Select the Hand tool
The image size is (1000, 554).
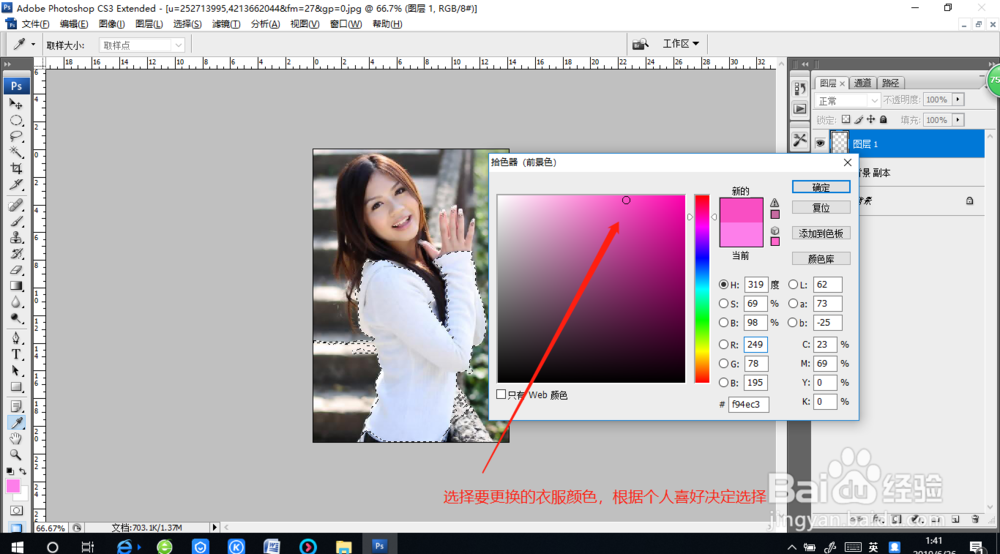tap(16, 439)
